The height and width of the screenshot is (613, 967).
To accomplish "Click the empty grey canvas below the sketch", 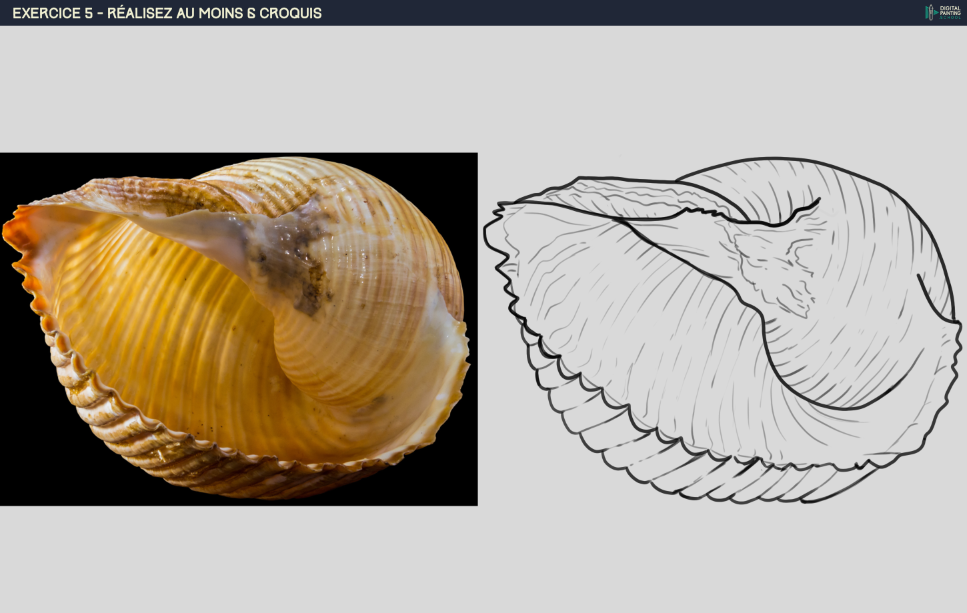I will point(720,560).
